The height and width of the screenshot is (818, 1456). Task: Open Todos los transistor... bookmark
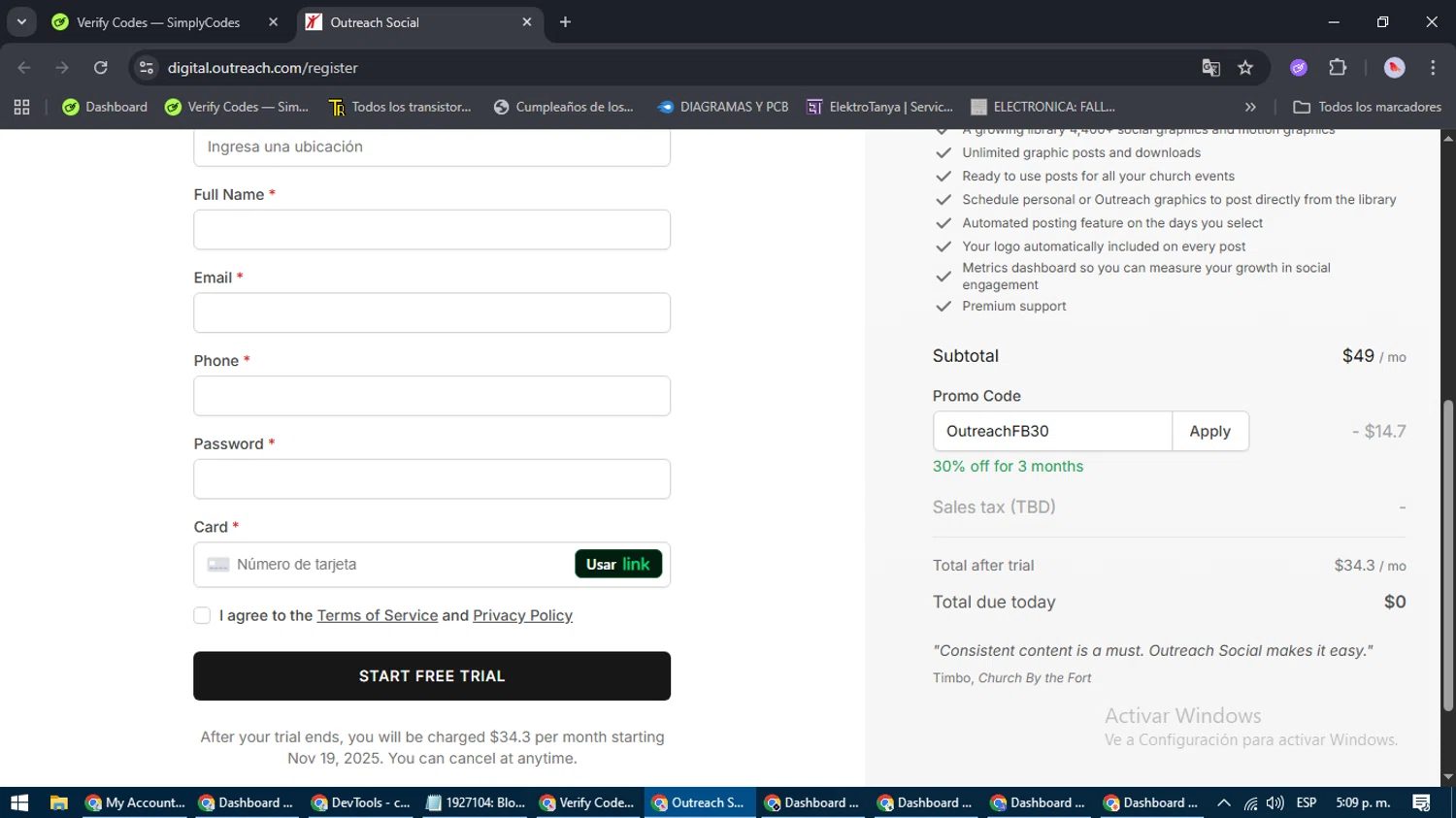(400, 107)
